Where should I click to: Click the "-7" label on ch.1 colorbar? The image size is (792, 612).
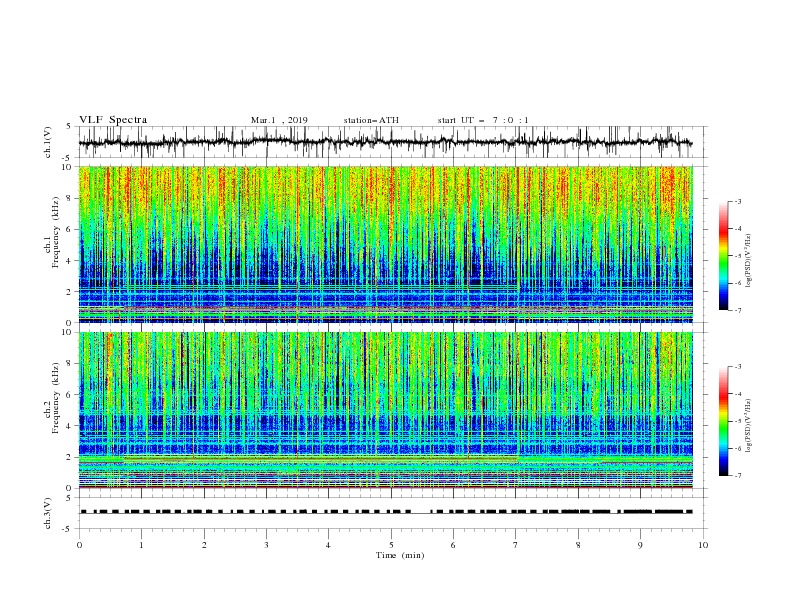(x=737, y=310)
